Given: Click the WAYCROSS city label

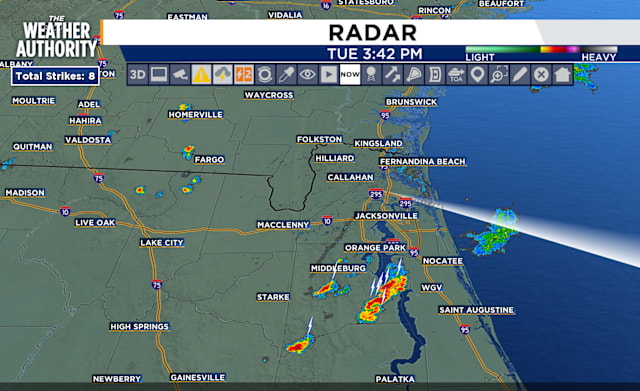Looking at the screenshot, I should pos(269,95).
